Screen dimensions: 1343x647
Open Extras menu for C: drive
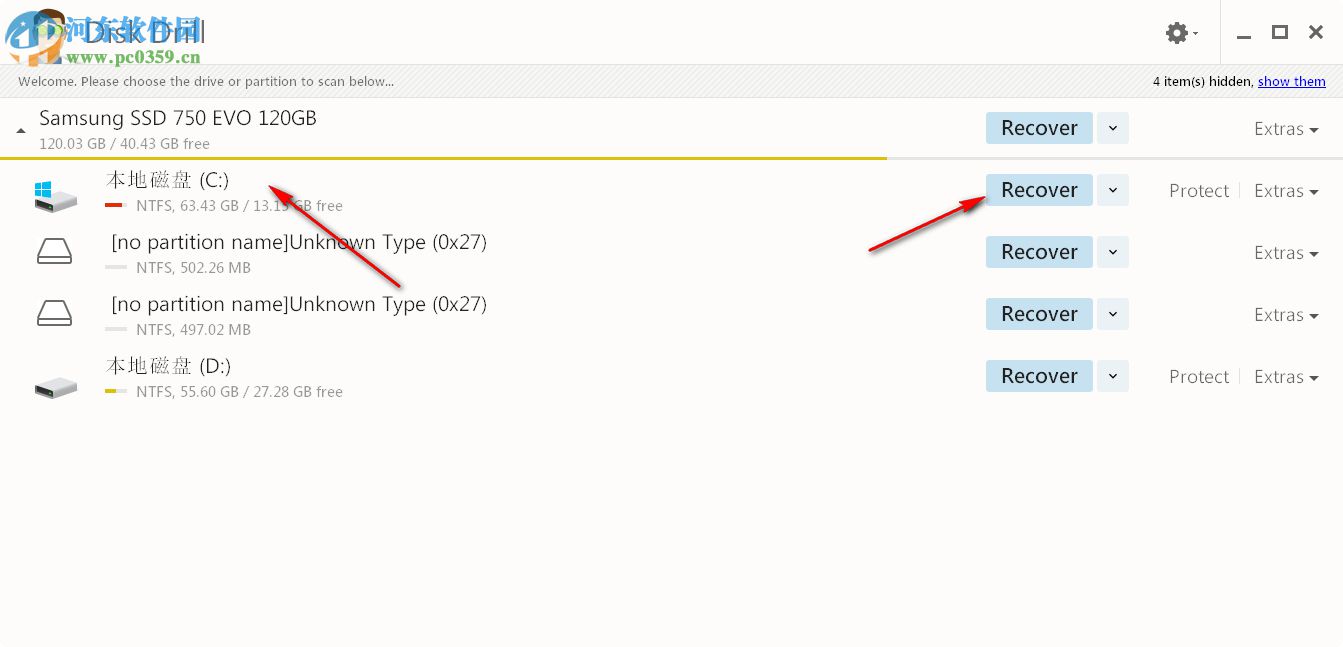point(1286,191)
